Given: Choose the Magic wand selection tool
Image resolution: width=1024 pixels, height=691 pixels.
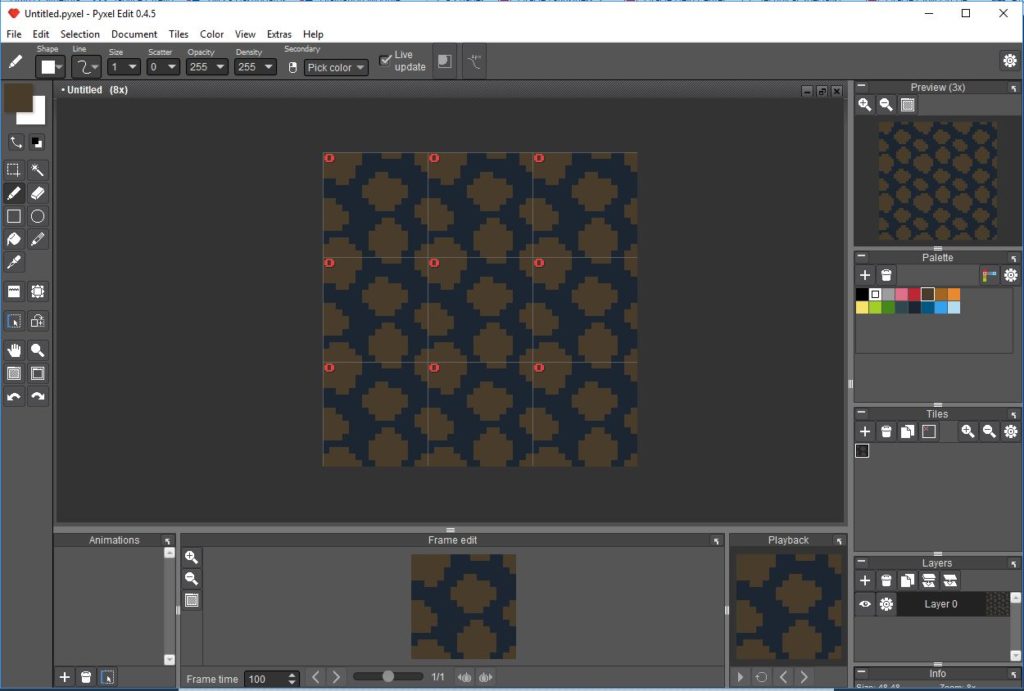Looking at the screenshot, I should pos(37,170).
